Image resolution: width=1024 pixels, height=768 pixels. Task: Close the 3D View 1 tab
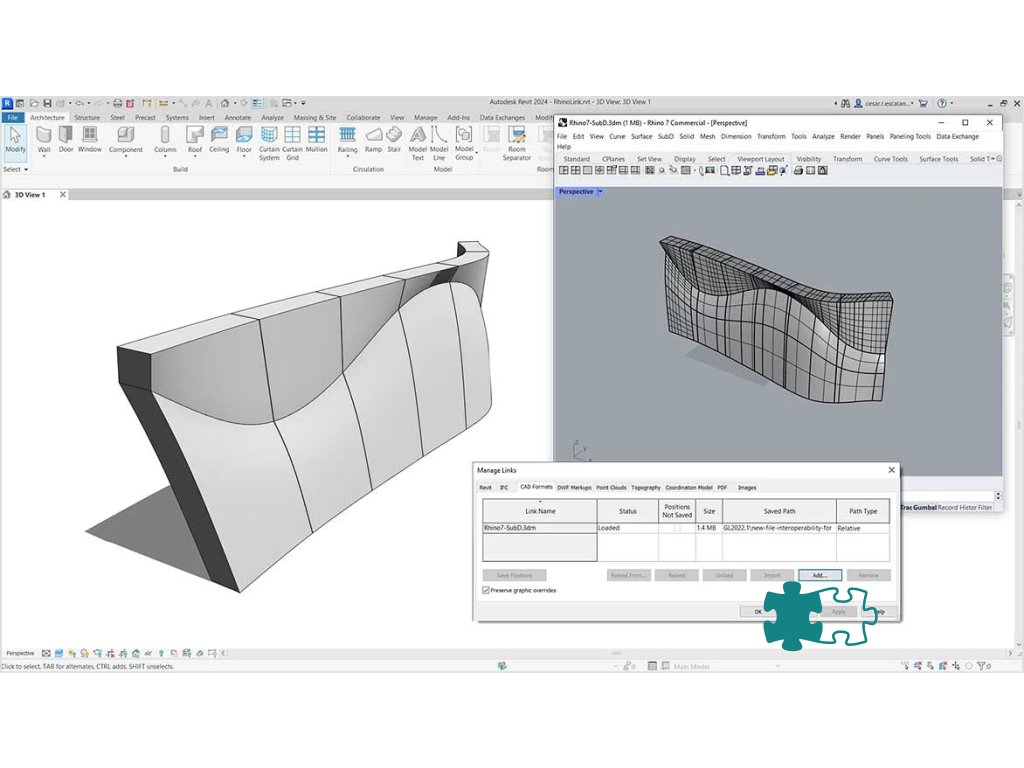click(63, 195)
